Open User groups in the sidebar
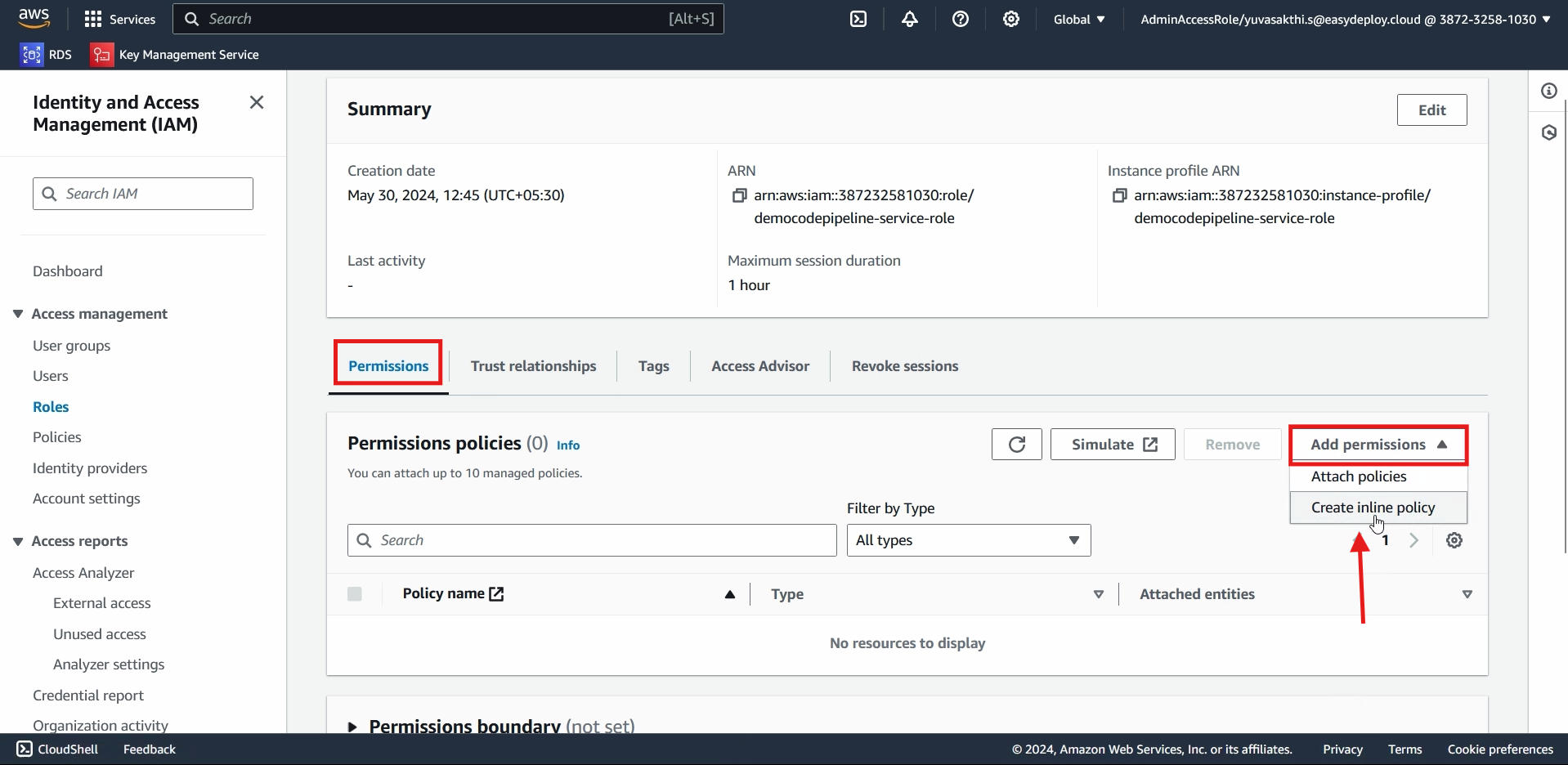 (x=71, y=346)
